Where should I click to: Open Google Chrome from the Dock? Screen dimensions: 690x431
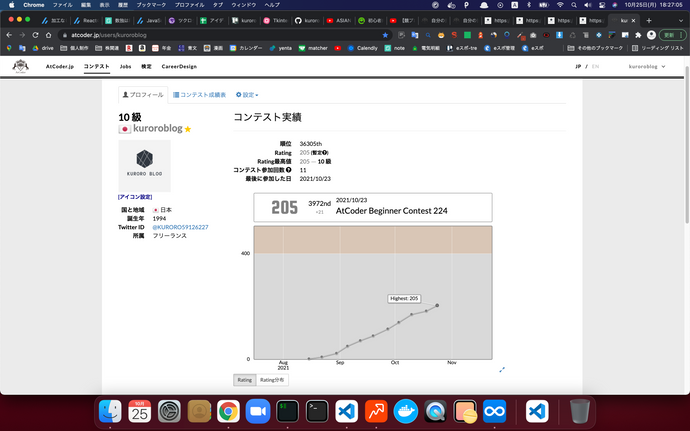[x=228, y=412]
